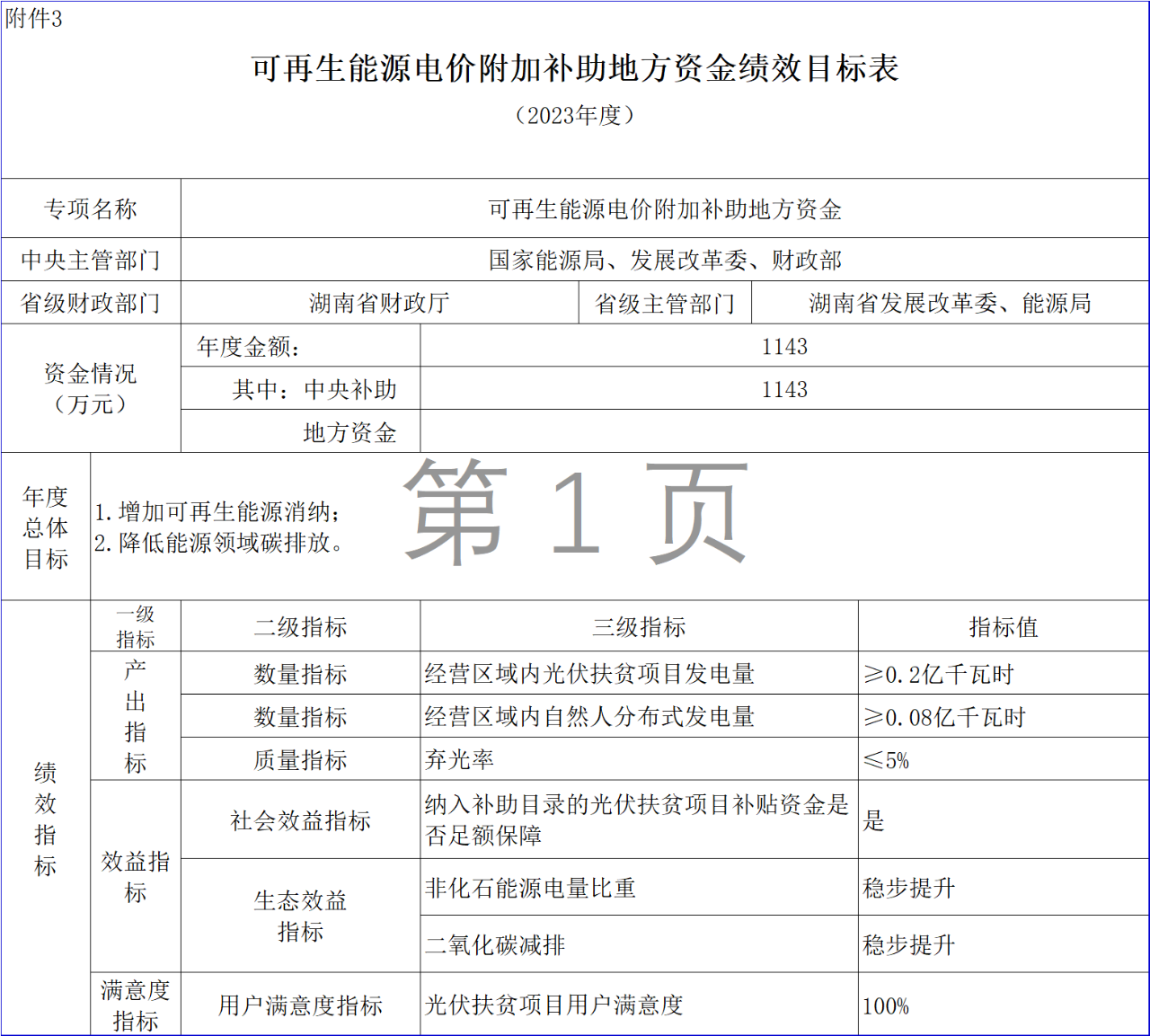Click the '≥0.2亿千瓦时' value cell
The width and height of the screenshot is (1150, 1036).
click(1004, 673)
